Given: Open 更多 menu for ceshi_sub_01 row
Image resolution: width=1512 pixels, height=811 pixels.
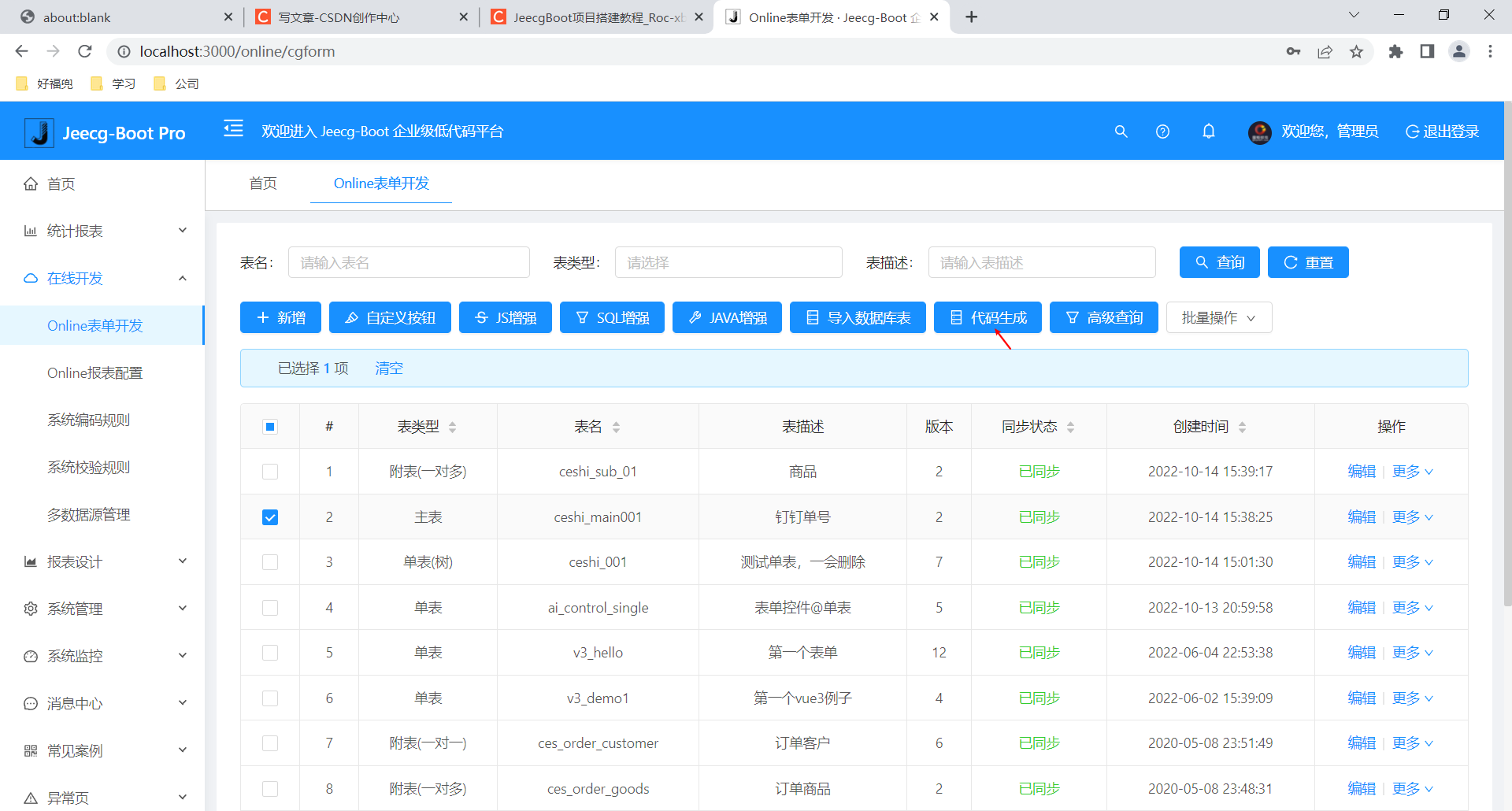Looking at the screenshot, I should [x=1413, y=472].
